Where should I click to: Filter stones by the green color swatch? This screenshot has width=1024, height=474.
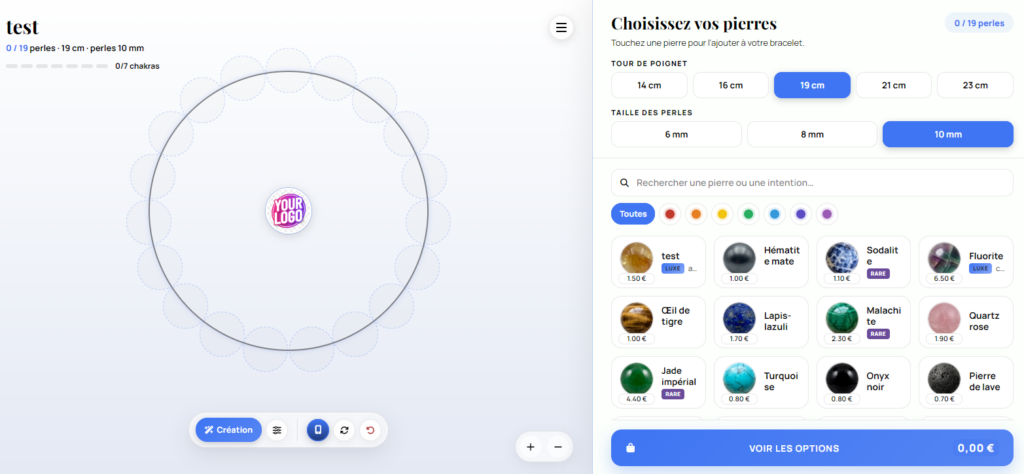pyautogui.click(x=748, y=213)
